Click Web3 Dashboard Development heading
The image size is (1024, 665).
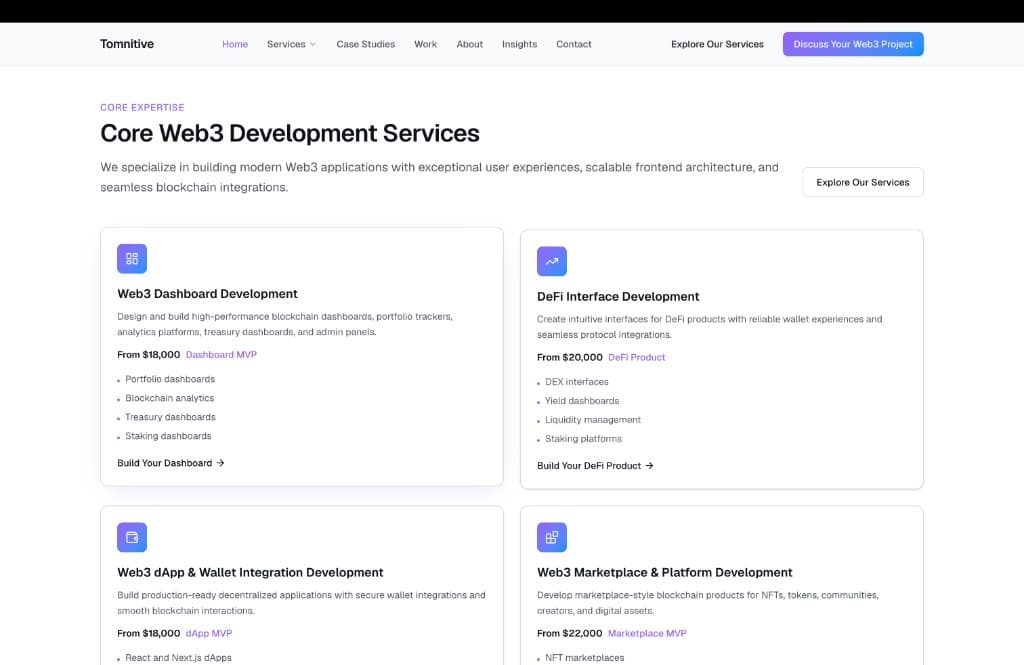point(207,294)
